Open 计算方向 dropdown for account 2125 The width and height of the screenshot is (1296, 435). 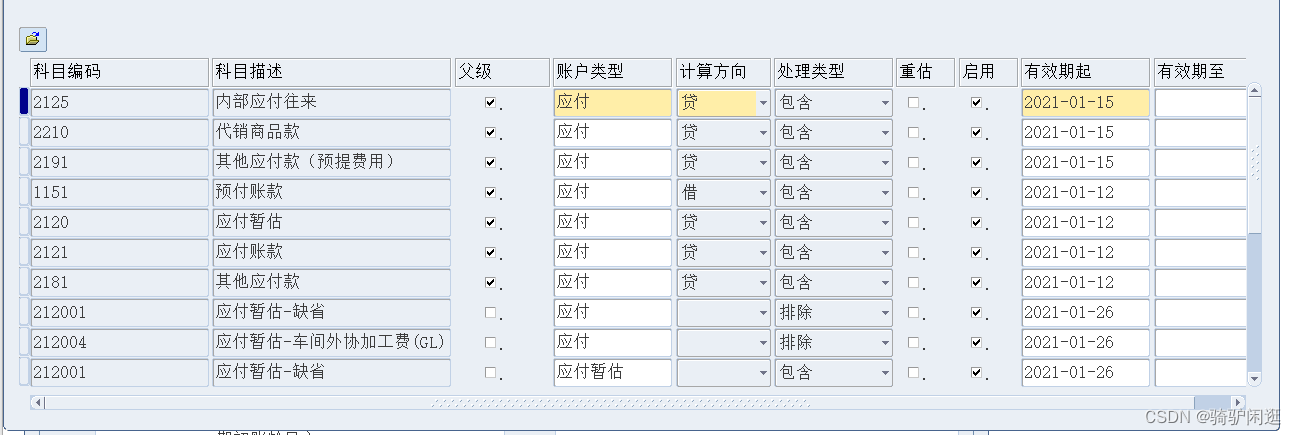(763, 103)
